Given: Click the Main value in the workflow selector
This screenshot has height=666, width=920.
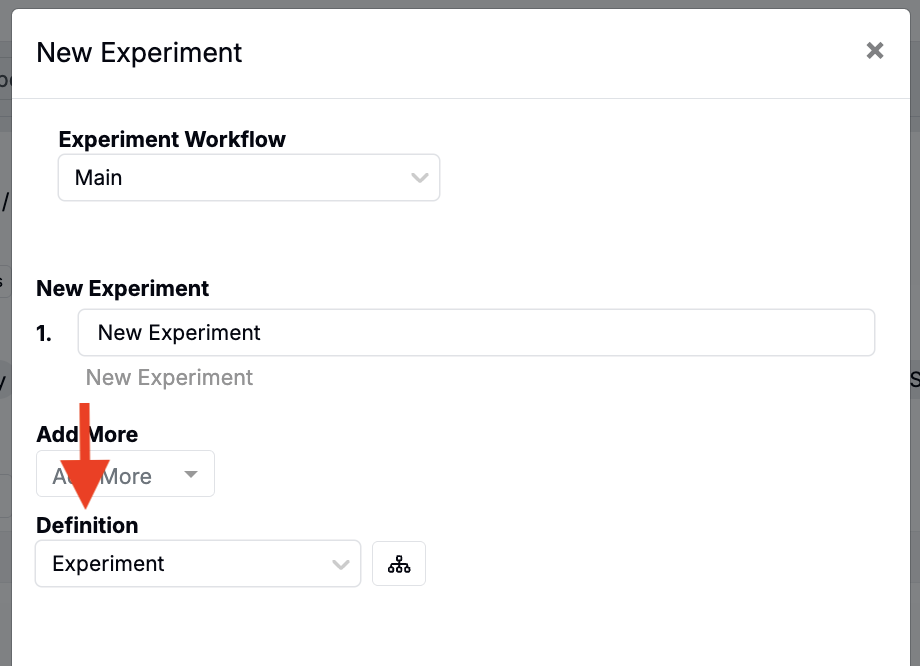Looking at the screenshot, I should 99,178.
